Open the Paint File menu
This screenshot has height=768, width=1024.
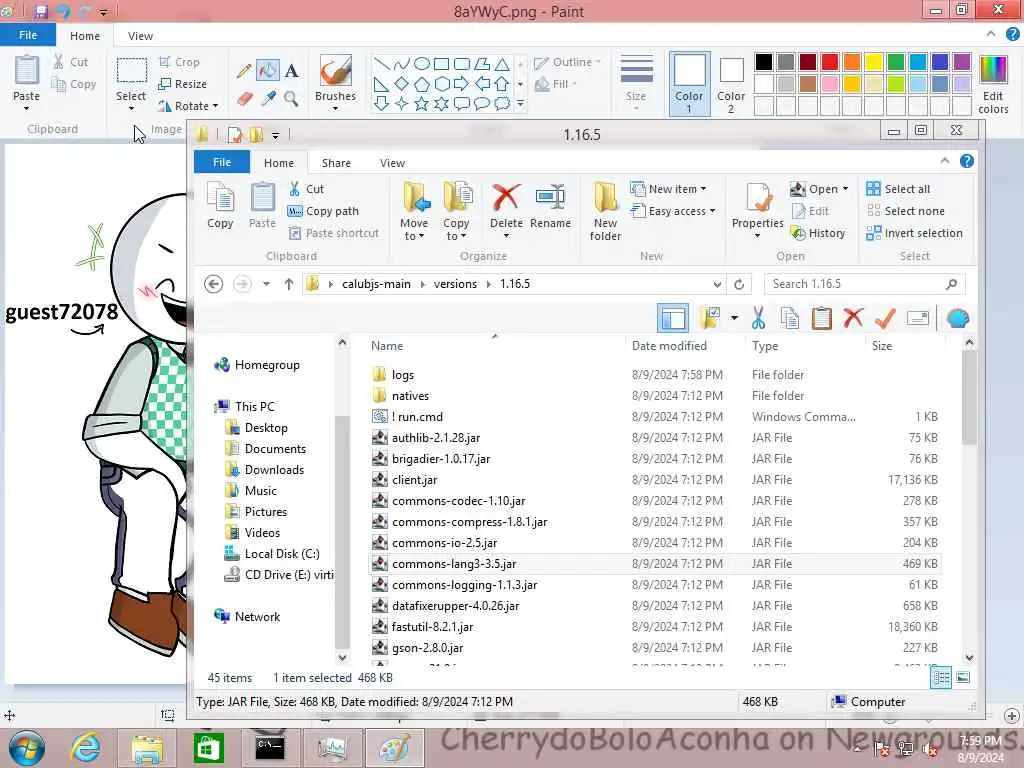tap(27, 35)
